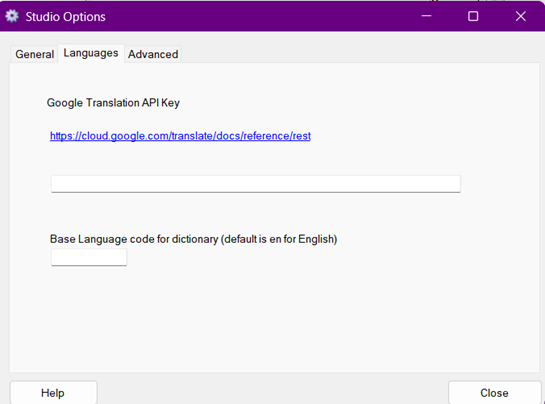Click the Base Language code for dictionary label
The width and height of the screenshot is (545, 404).
click(x=194, y=239)
